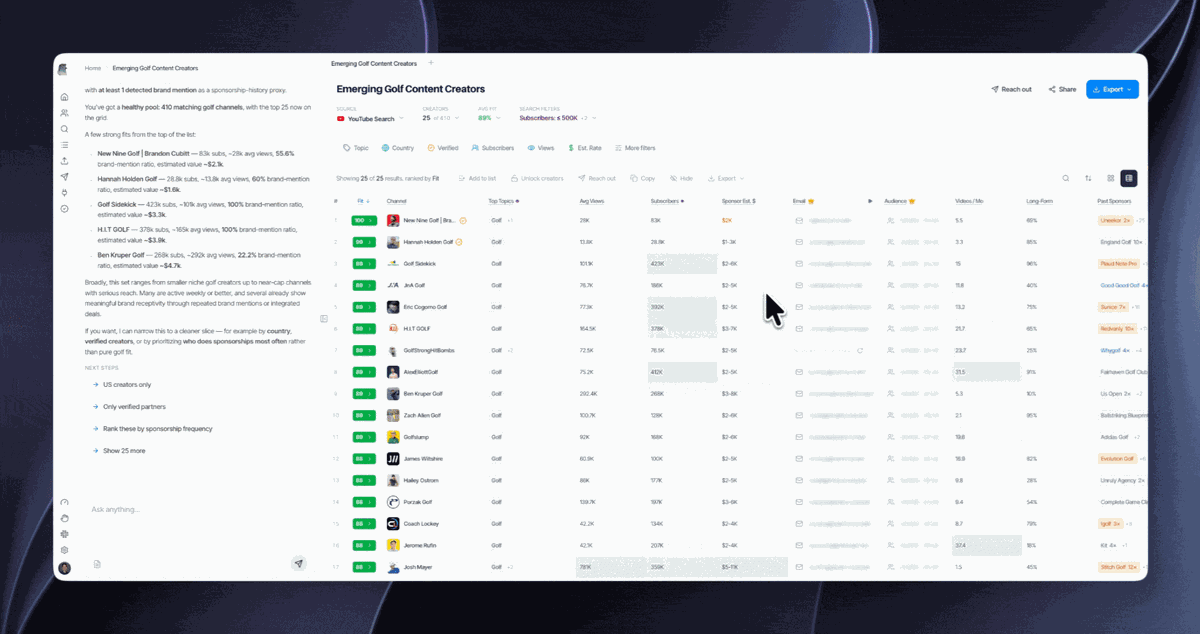Click the Reach out button in the header
Screen dimensions: 1200x634
point(1011,89)
